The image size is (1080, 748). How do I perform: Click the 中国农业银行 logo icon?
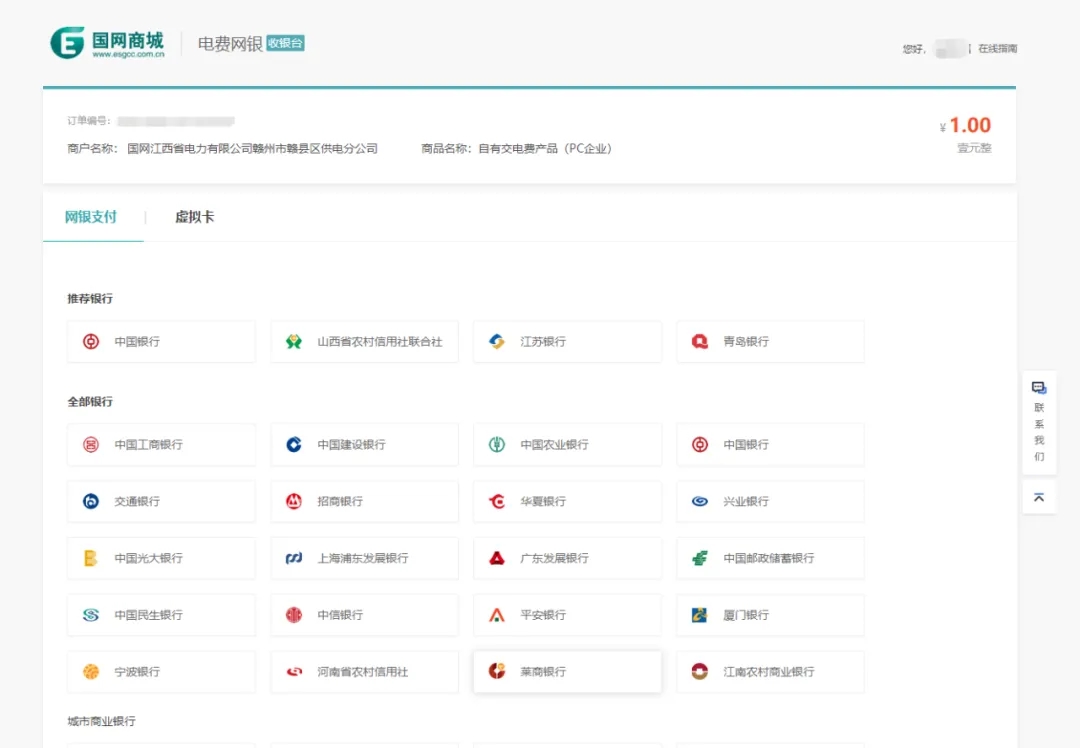click(x=497, y=445)
